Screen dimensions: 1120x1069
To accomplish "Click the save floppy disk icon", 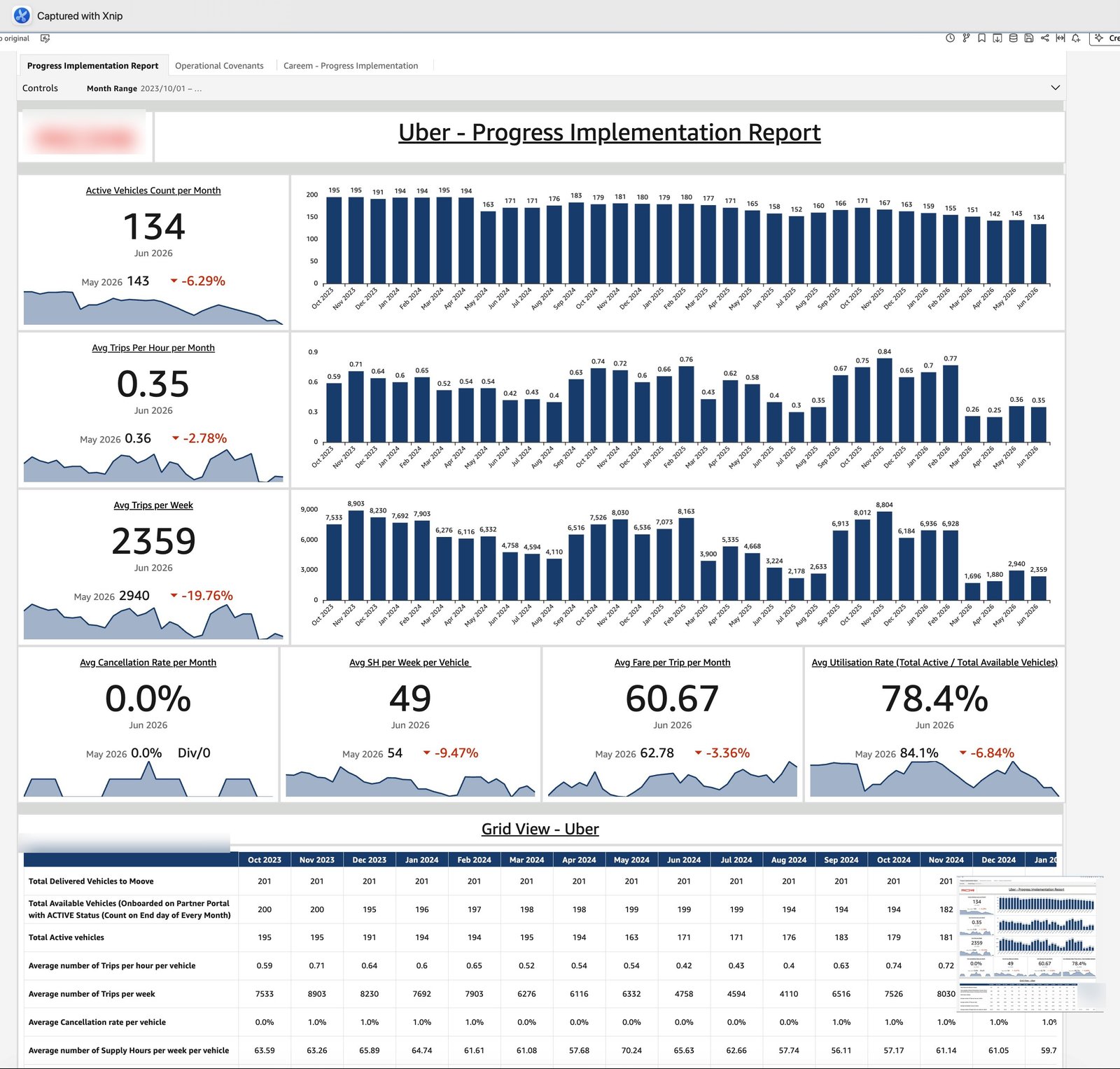I will tap(1029, 38).
